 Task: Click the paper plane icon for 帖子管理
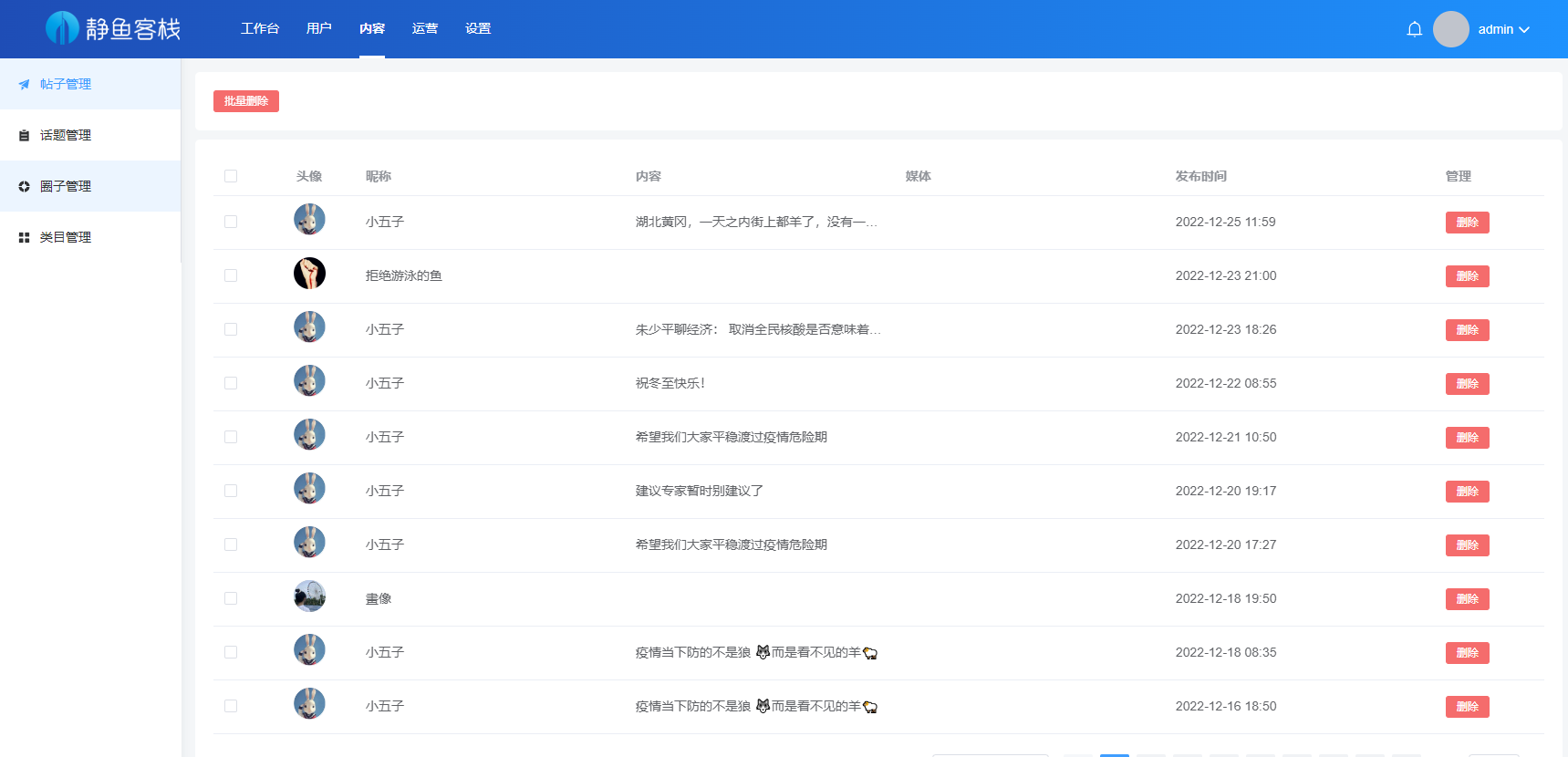point(25,84)
